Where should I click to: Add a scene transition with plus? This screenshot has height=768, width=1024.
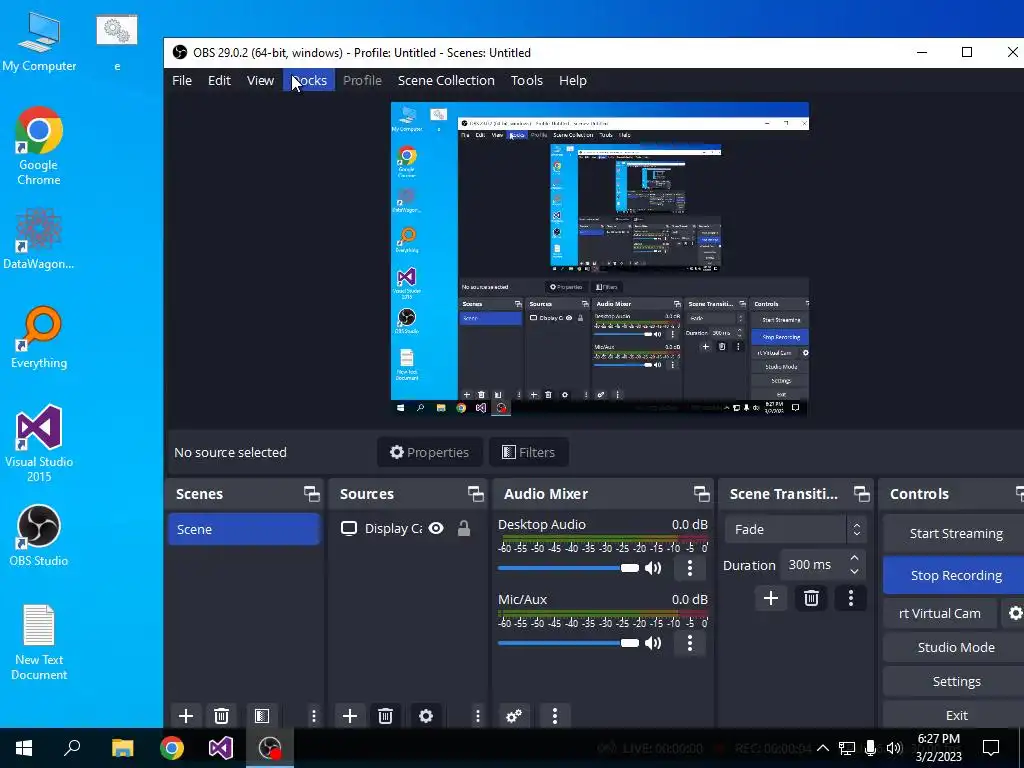pyautogui.click(x=771, y=598)
